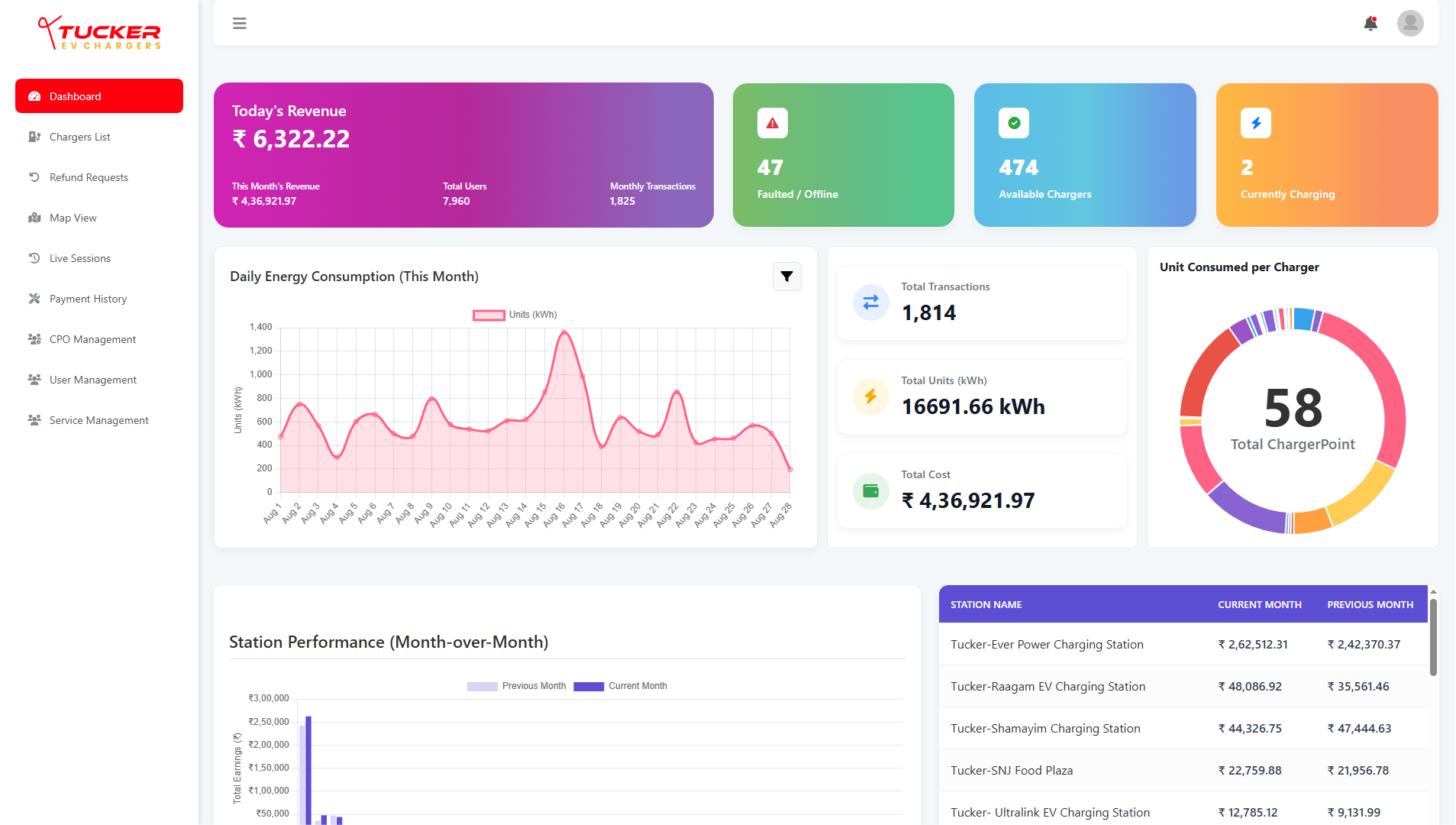Click This Month's Revenue ₹ 4,36,921.97
Screen dimensions: 1456x825
pos(276,194)
